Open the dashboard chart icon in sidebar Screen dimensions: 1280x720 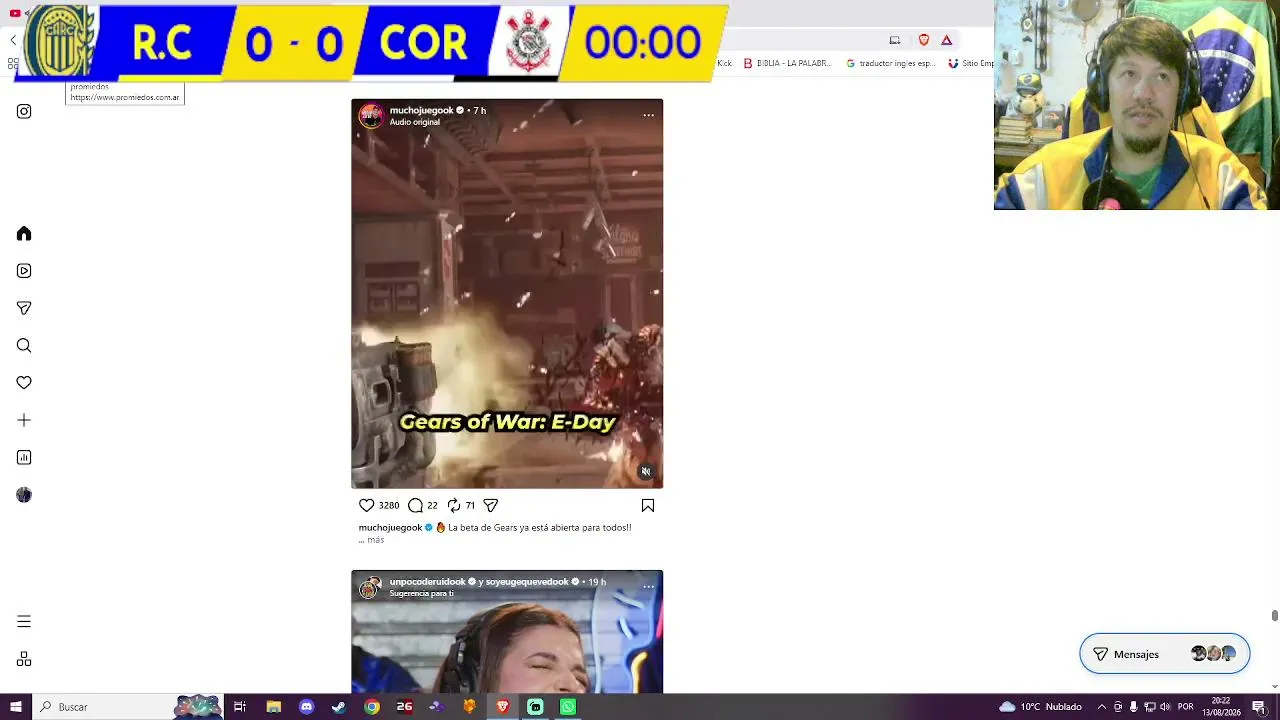point(24,458)
